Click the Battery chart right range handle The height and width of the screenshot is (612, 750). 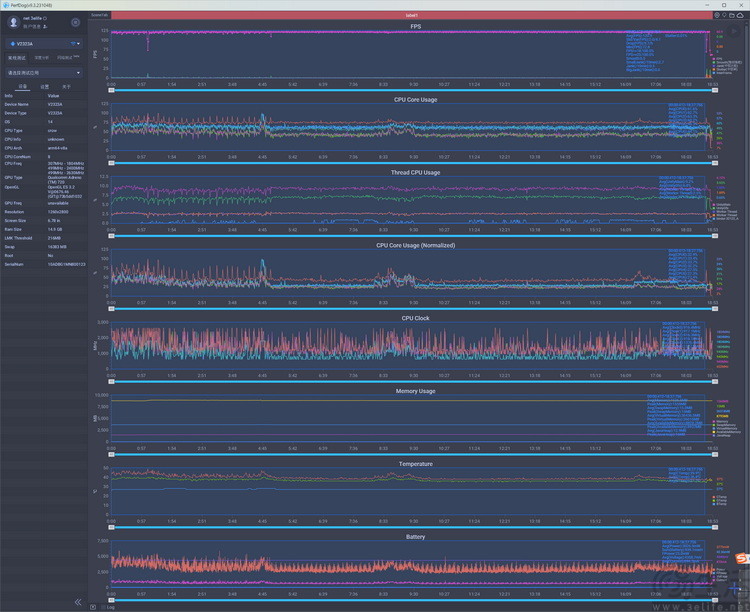(x=715, y=600)
